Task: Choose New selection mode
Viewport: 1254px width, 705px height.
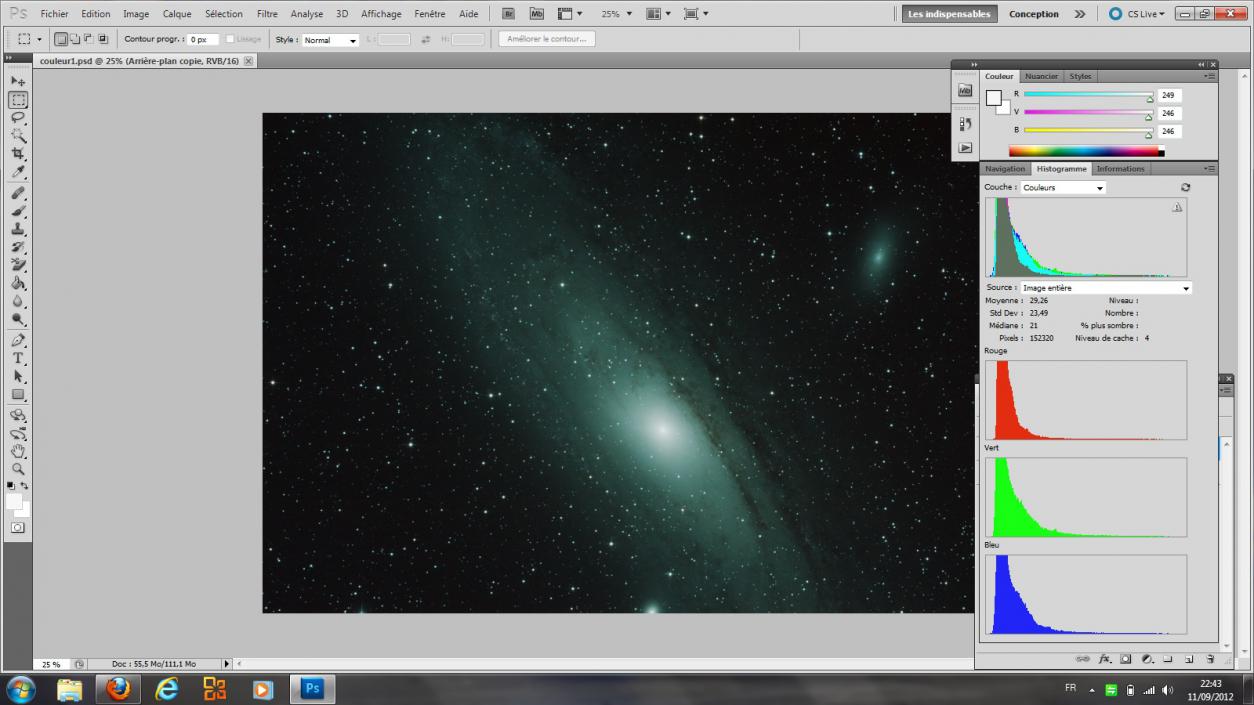Action: [61, 39]
